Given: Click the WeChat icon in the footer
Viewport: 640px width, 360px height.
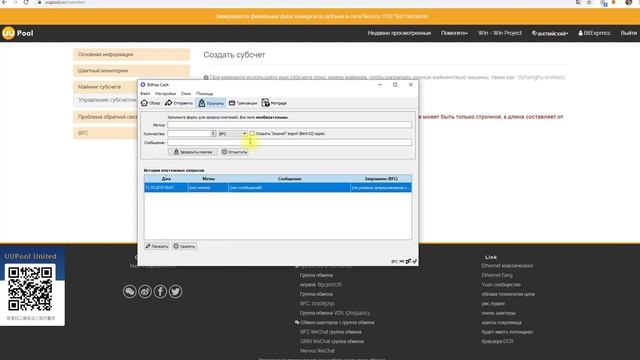Looking at the screenshot, I should point(130,291).
